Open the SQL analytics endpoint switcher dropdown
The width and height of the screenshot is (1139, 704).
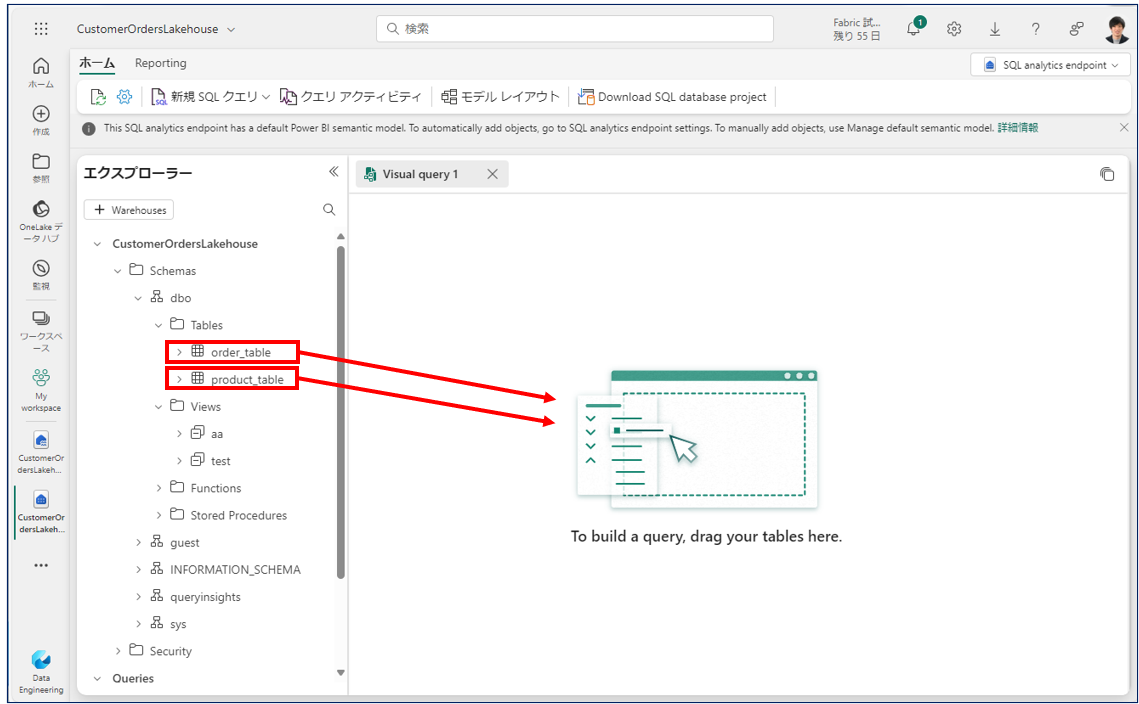1050,65
